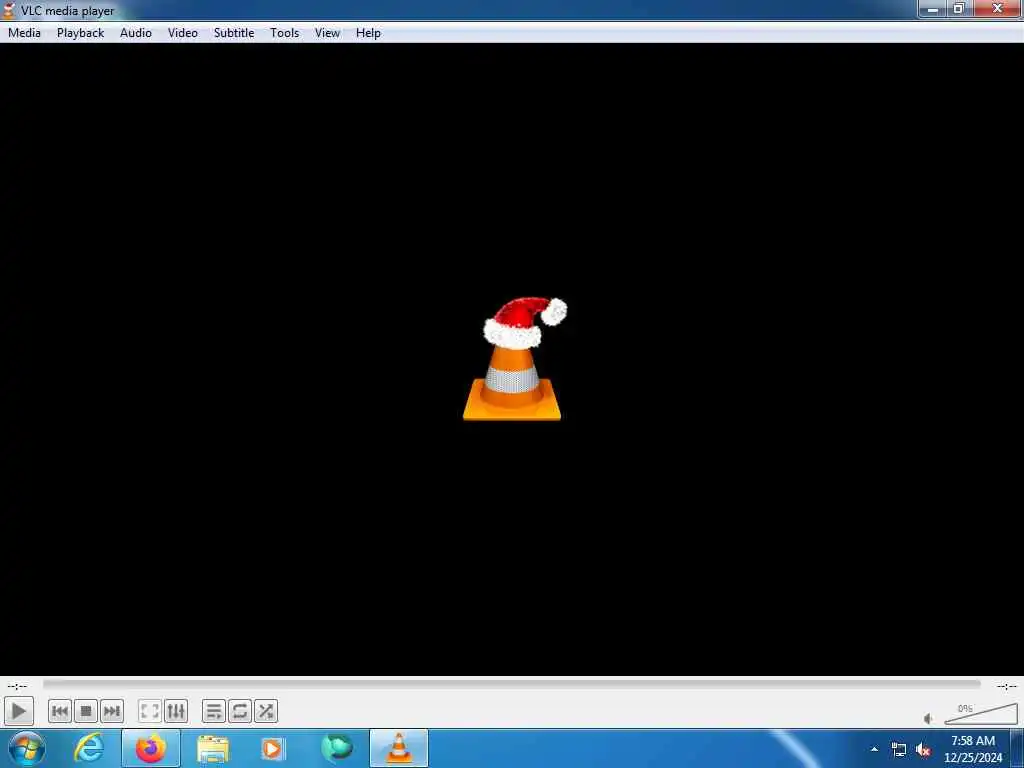Open the Windows Start menu

coord(27,748)
